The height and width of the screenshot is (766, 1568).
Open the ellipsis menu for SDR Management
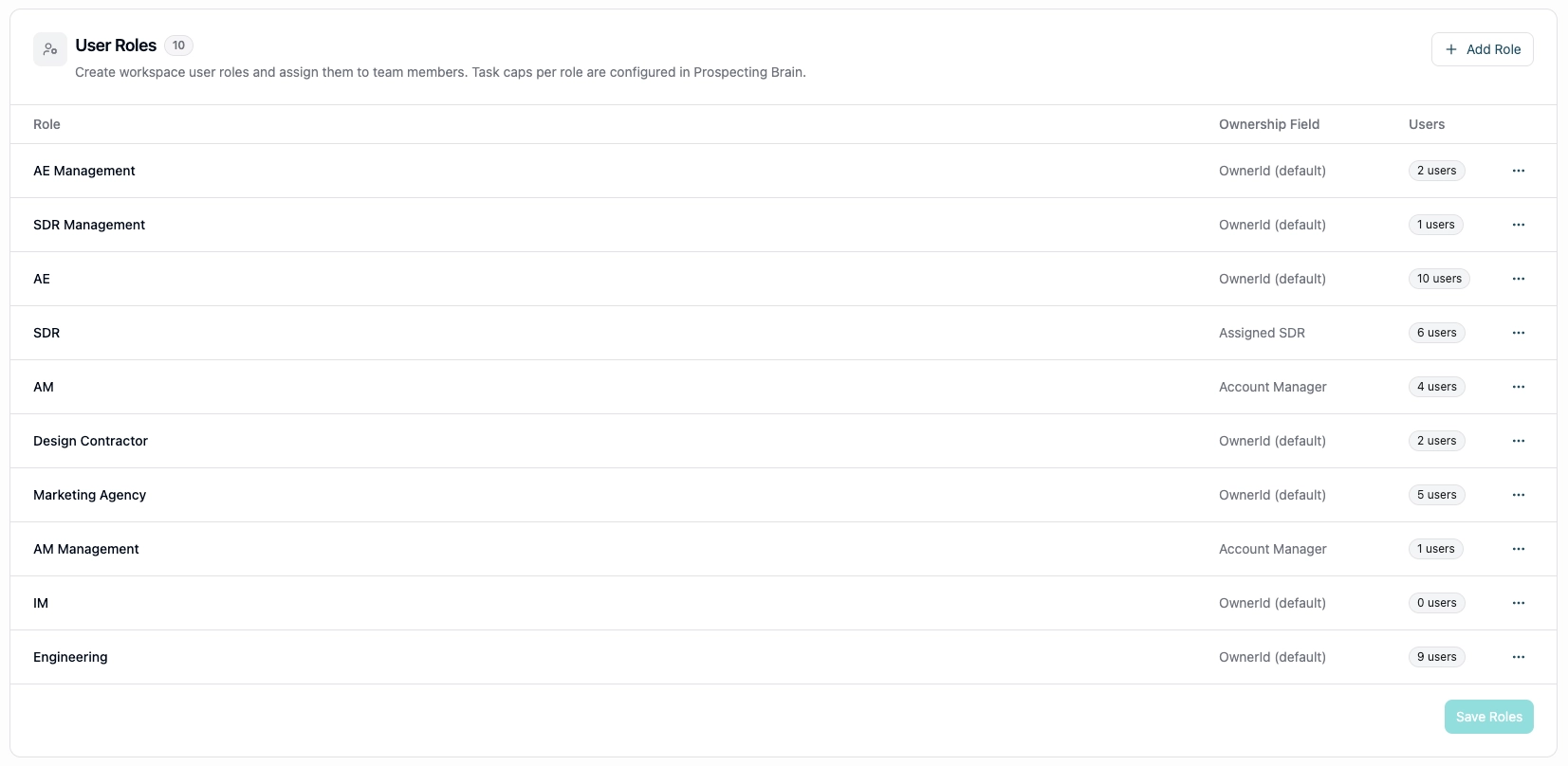coord(1518,225)
